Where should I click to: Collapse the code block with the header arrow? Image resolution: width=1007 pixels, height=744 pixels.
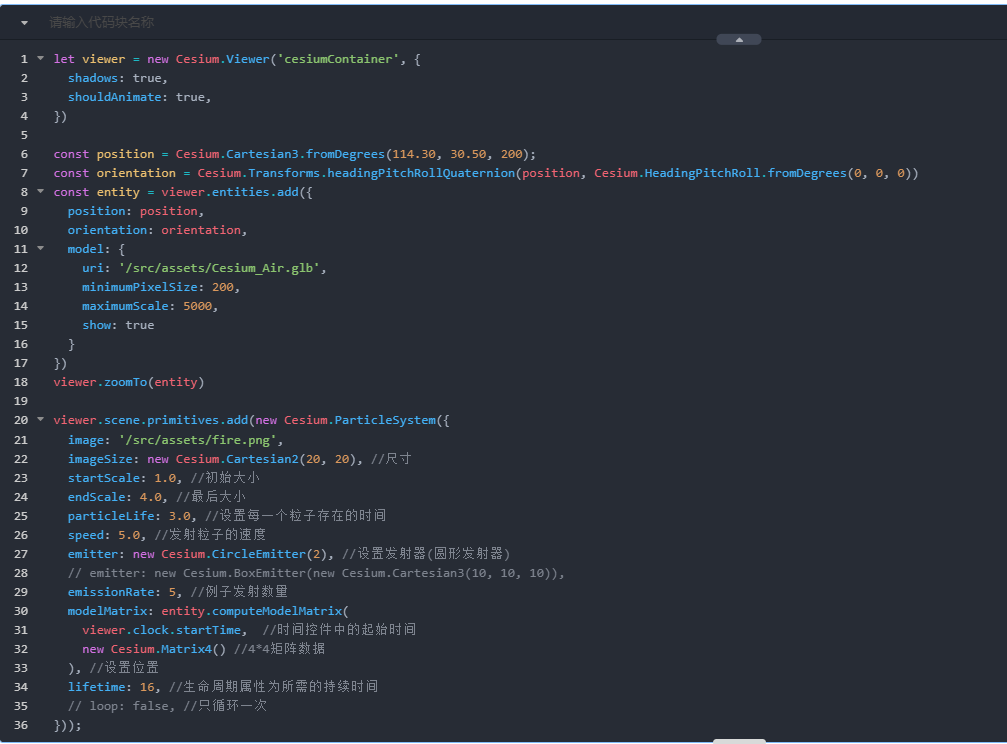click(24, 23)
